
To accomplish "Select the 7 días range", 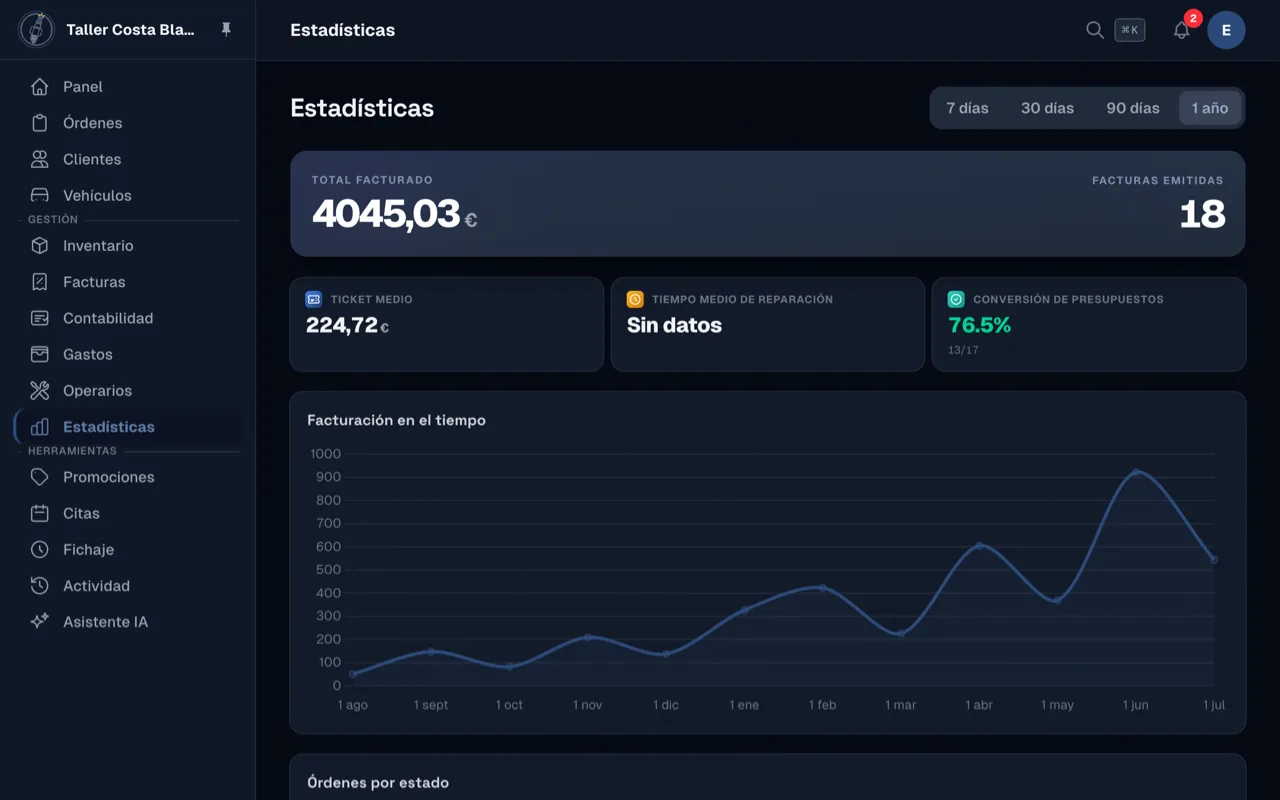I will click(967, 108).
